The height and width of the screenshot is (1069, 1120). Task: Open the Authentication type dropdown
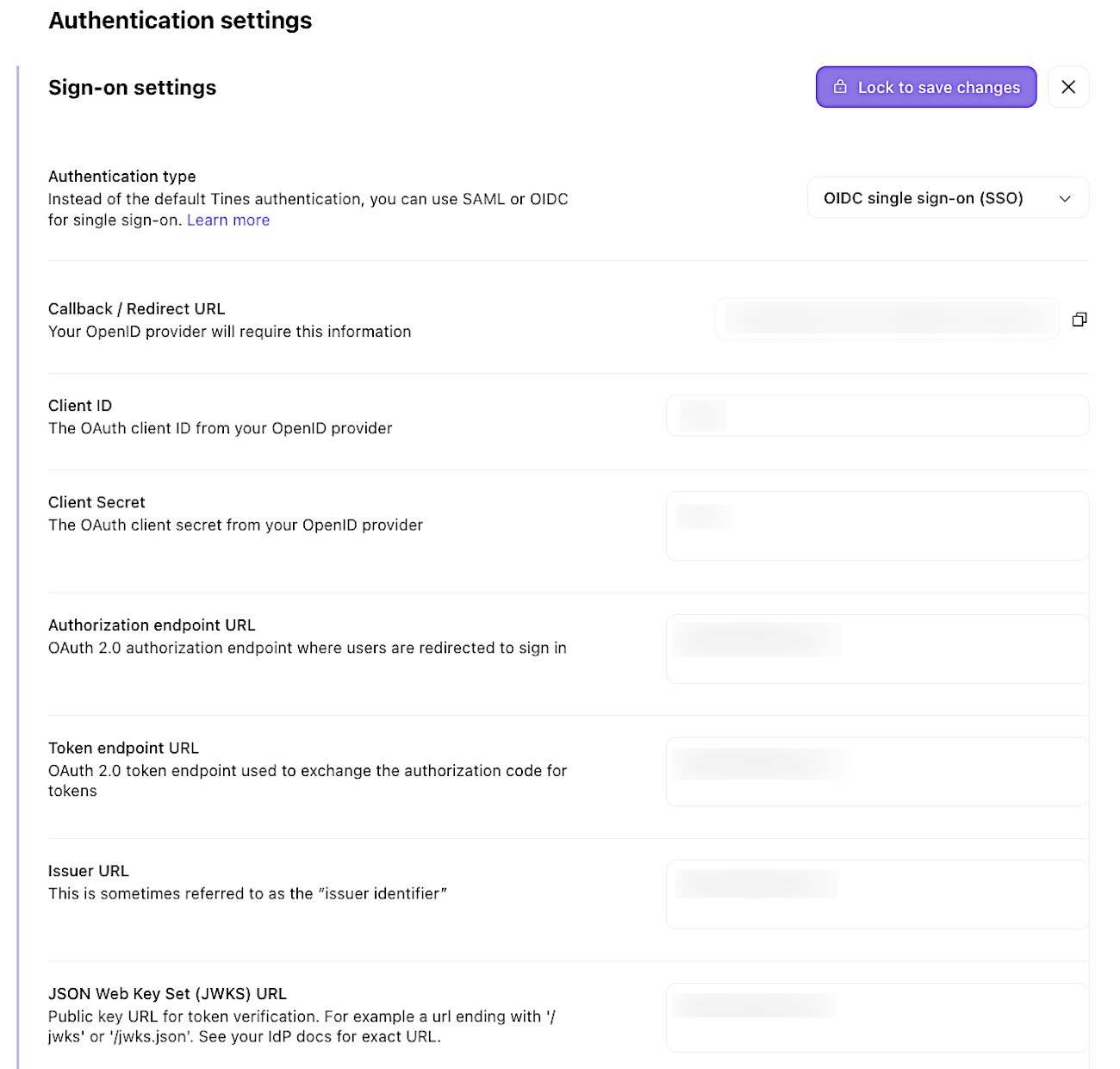point(948,198)
